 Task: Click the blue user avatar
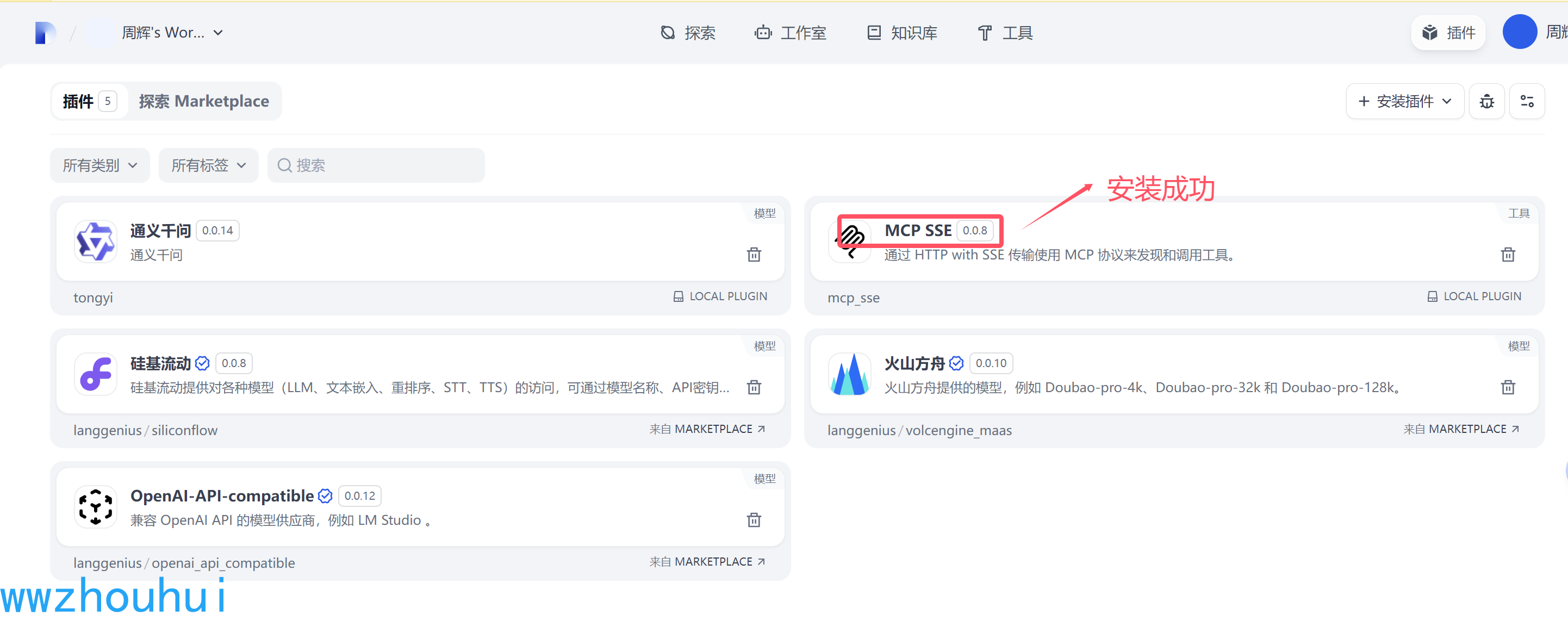(x=1519, y=32)
